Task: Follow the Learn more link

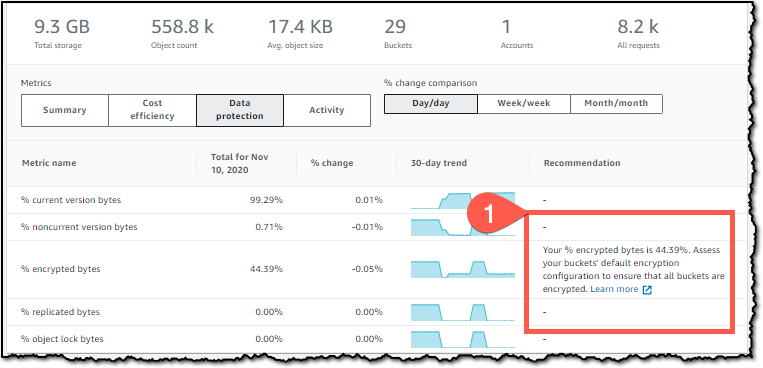Action: (614, 289)
